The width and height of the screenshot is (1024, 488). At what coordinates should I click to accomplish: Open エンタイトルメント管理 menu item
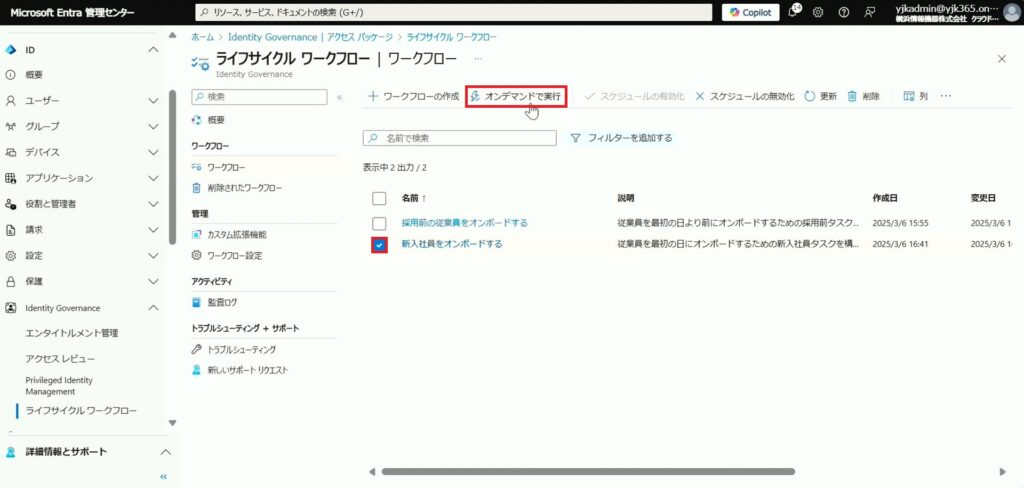(72, 333)
